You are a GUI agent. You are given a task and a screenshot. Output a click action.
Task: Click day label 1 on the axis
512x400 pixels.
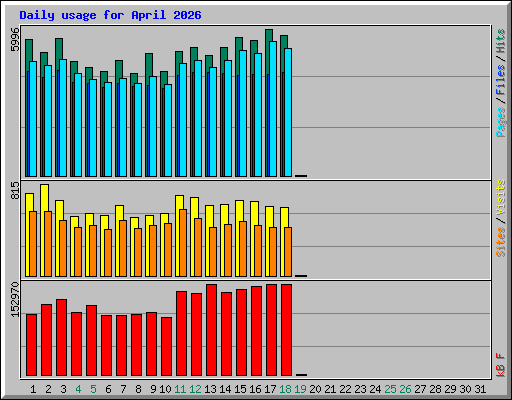(33, 389)
